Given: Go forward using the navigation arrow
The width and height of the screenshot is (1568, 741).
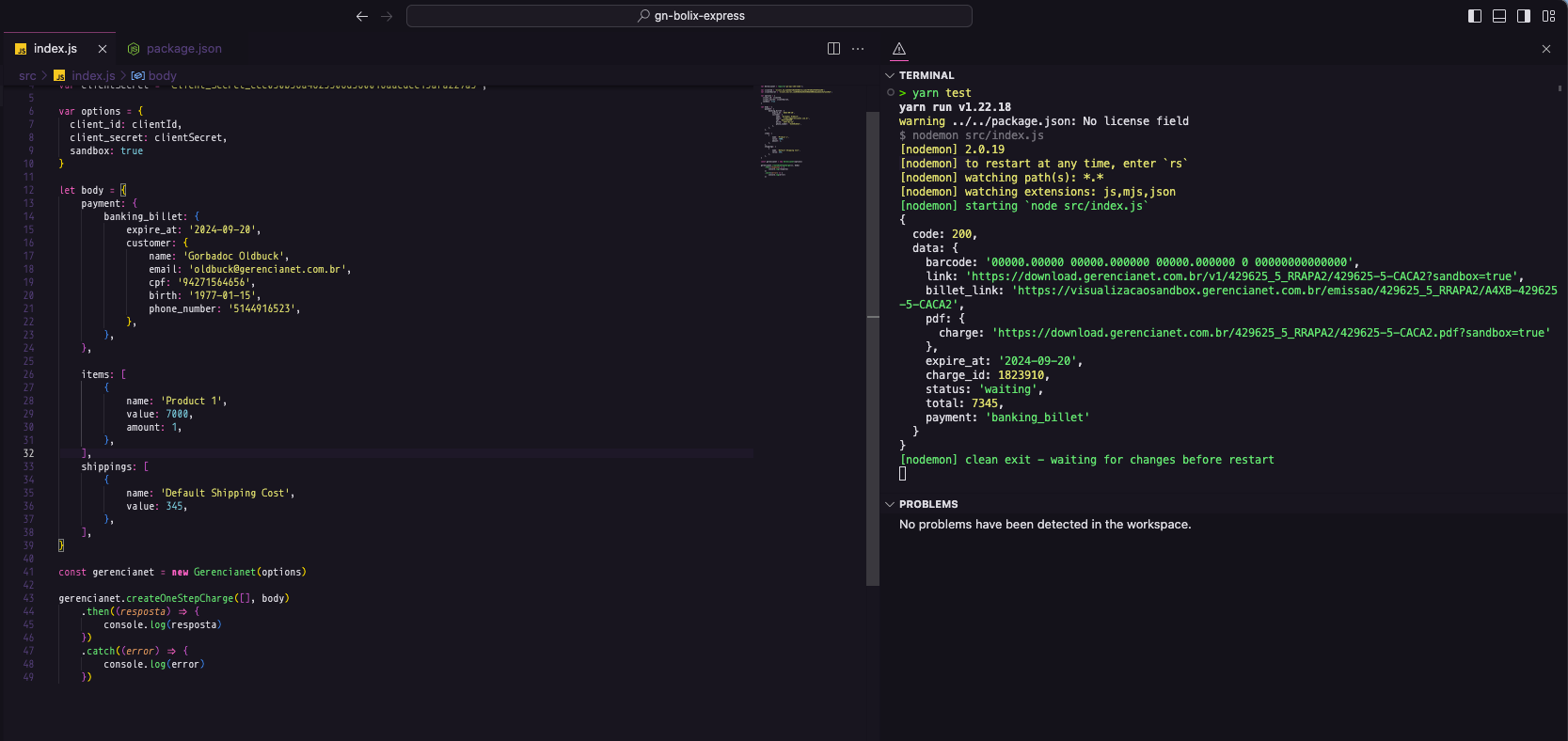Looking at the screenshot, I should coord(387,16).
